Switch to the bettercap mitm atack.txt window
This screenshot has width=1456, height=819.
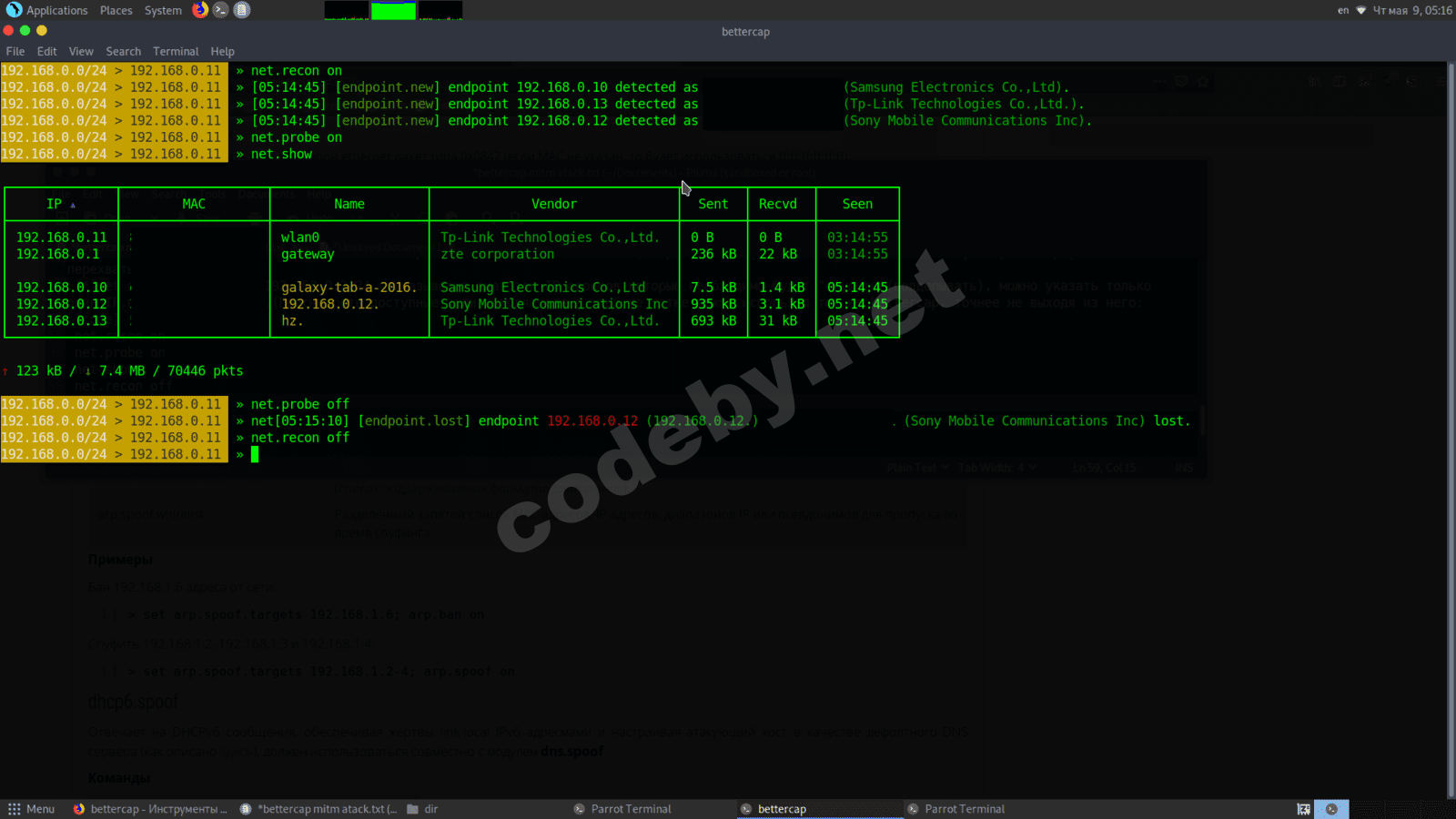coord(318,809)
